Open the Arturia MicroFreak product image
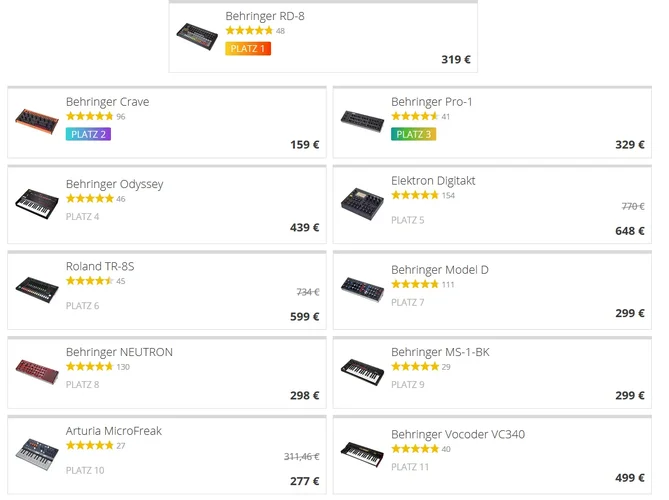The height and width of the screenshot is (500, 669). tap(37, 453)
